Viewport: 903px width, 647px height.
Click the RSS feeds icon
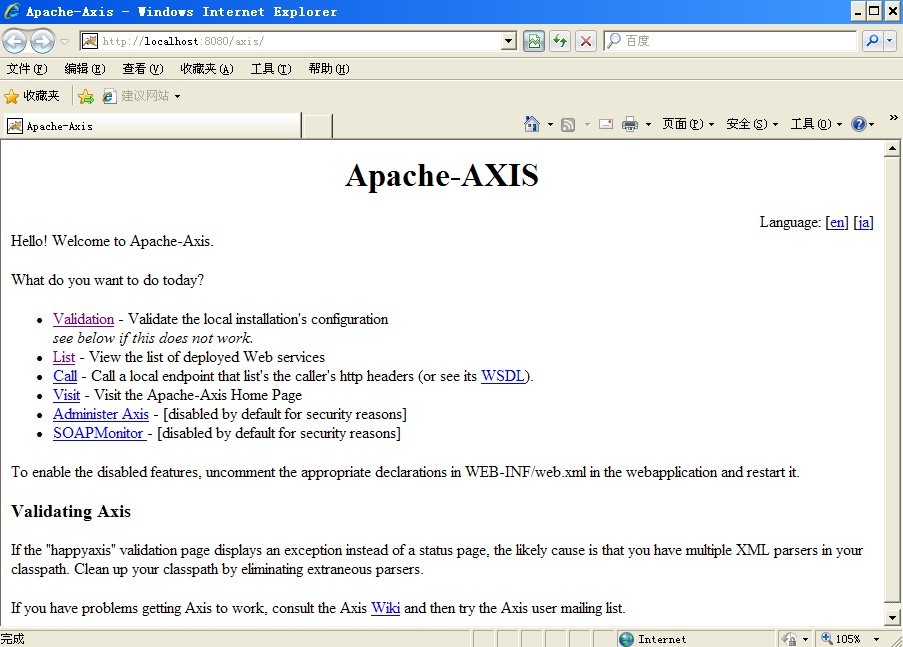click(x=567, y=123)
